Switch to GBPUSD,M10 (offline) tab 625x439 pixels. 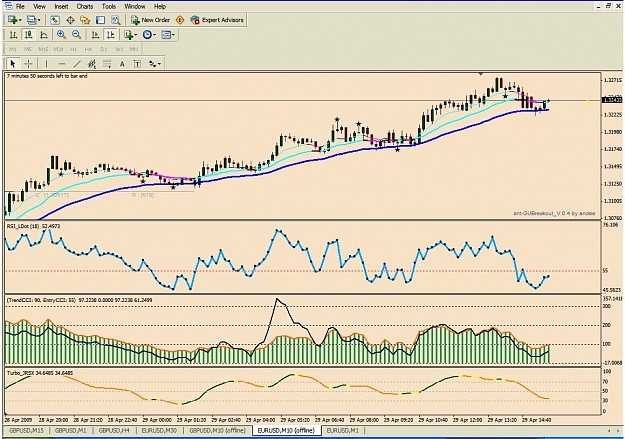click(x=218, y=431)
